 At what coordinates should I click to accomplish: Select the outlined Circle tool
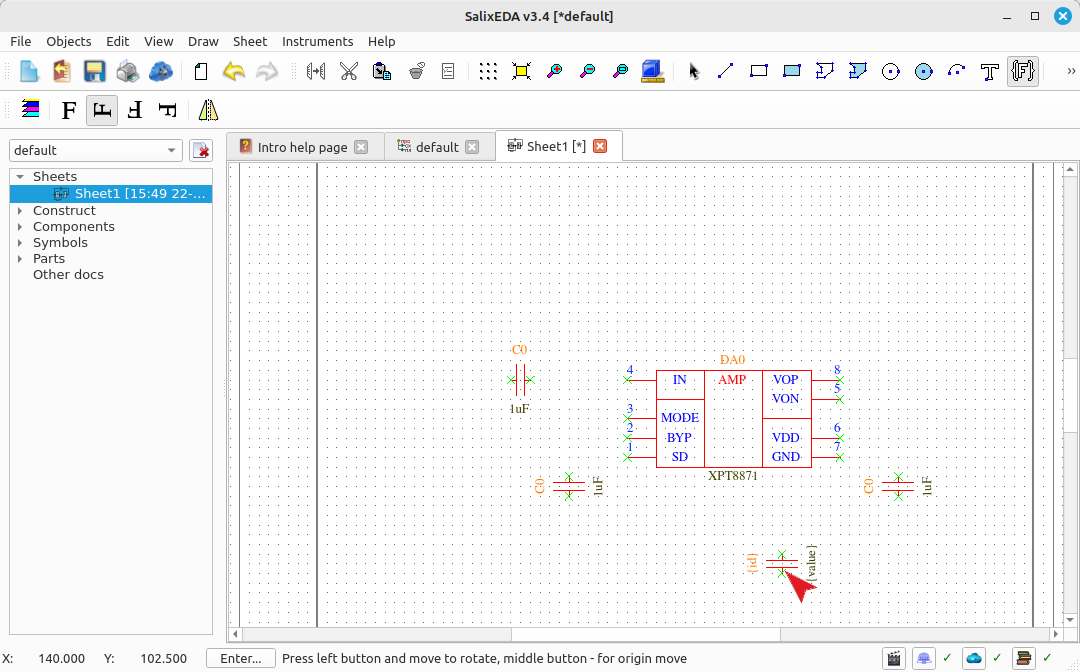coord(891,71)
